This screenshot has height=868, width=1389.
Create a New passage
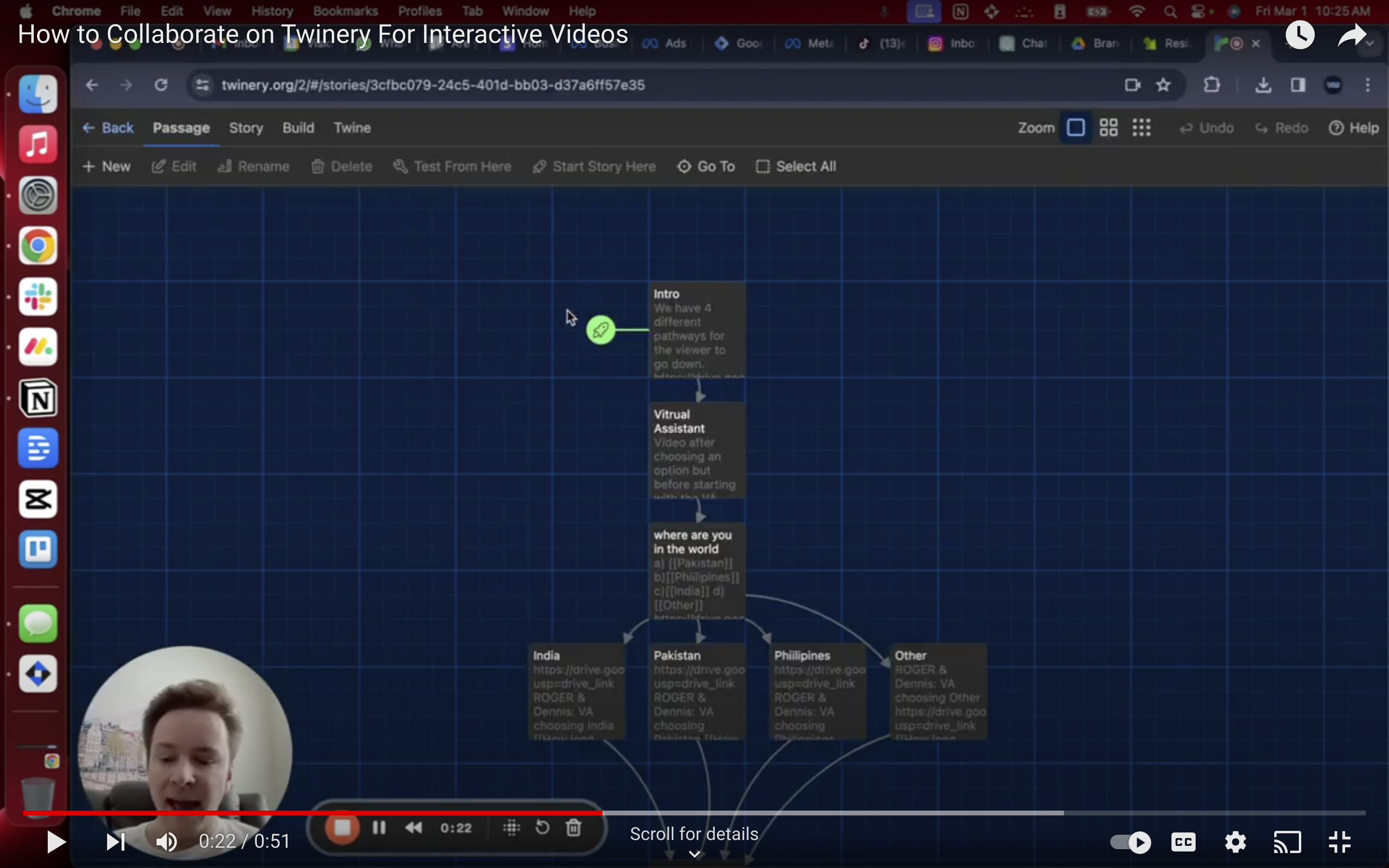pos(106,166)
